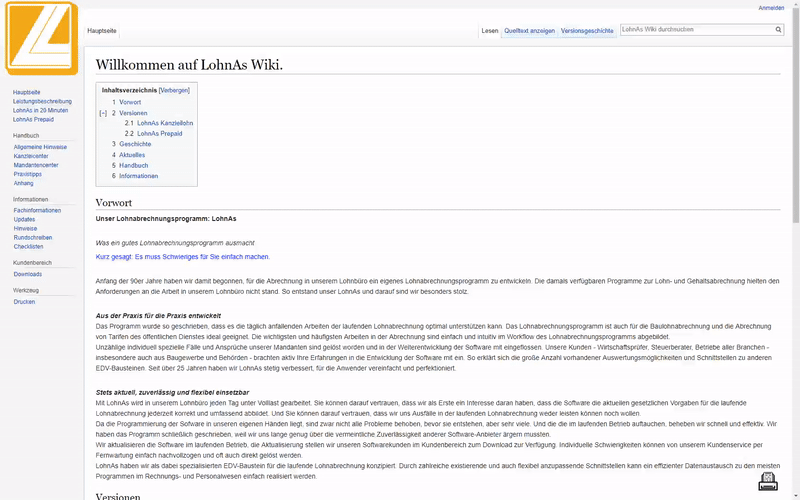Jump to Informationen in contents

(139, 176)
